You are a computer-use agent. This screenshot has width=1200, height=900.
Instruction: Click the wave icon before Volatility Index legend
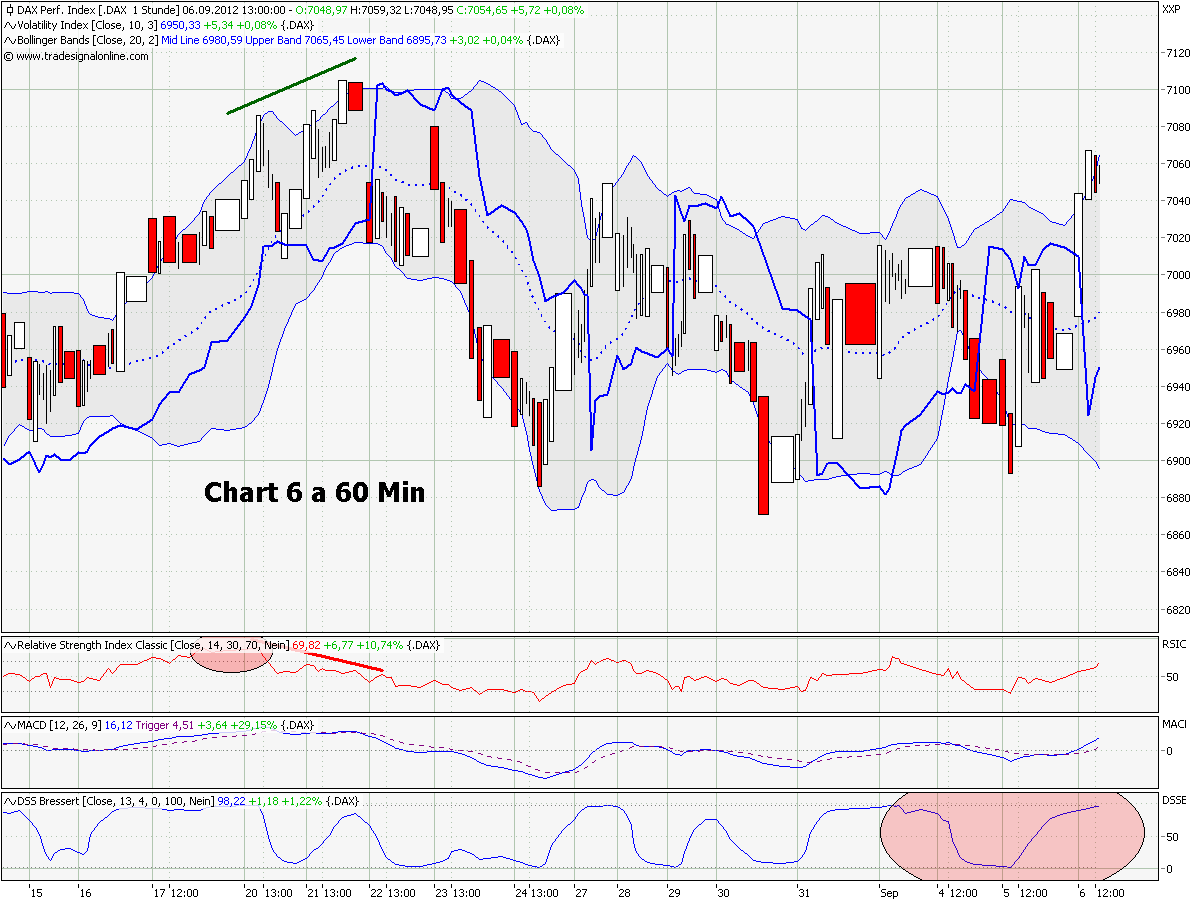pyautogui.click(x=8, y=24)
